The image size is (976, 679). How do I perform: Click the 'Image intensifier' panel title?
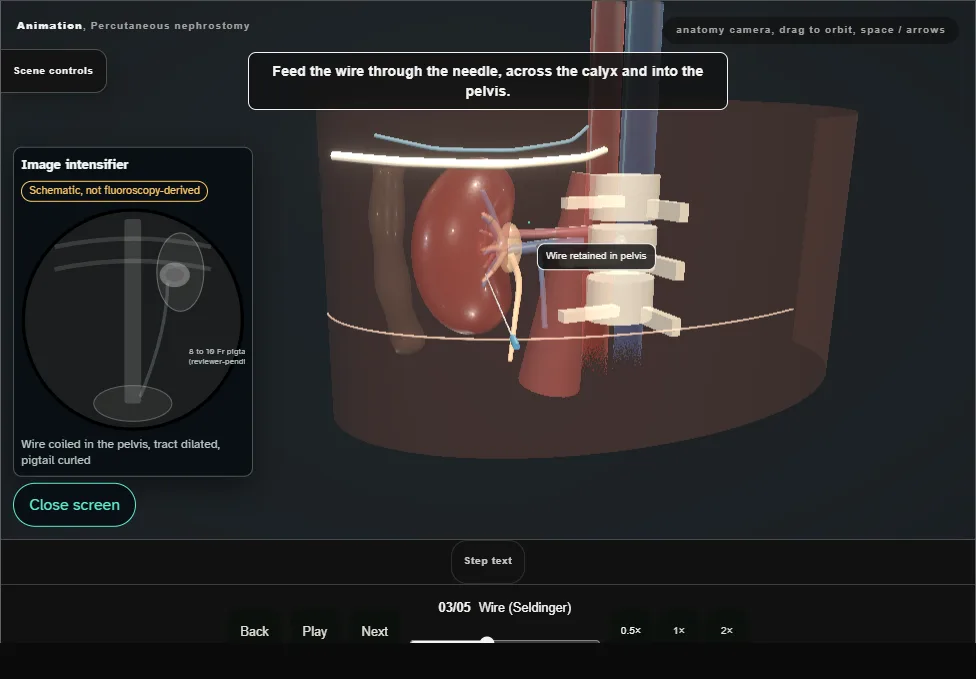point(75,164)
